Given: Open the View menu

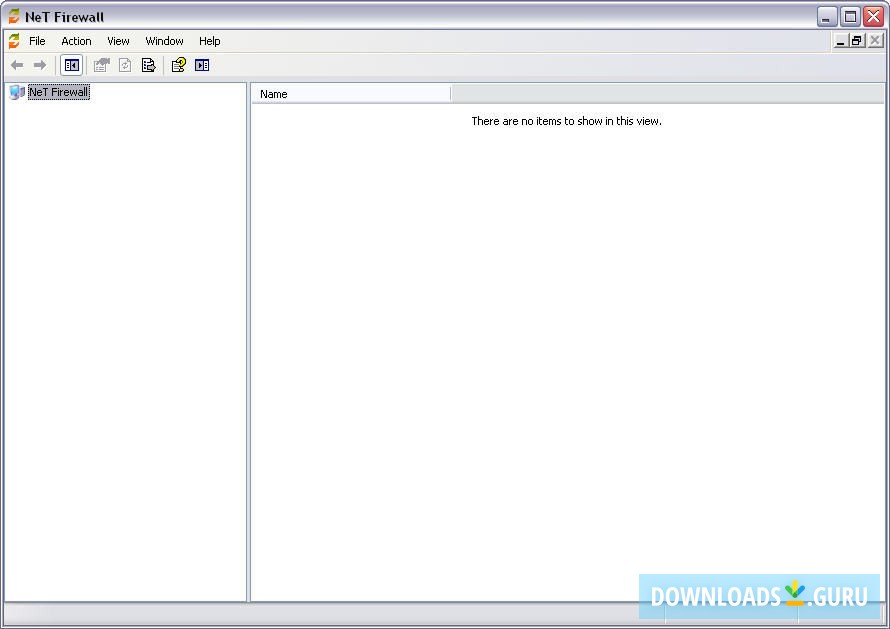Looking at the screenshot, I should pos(118,41).
